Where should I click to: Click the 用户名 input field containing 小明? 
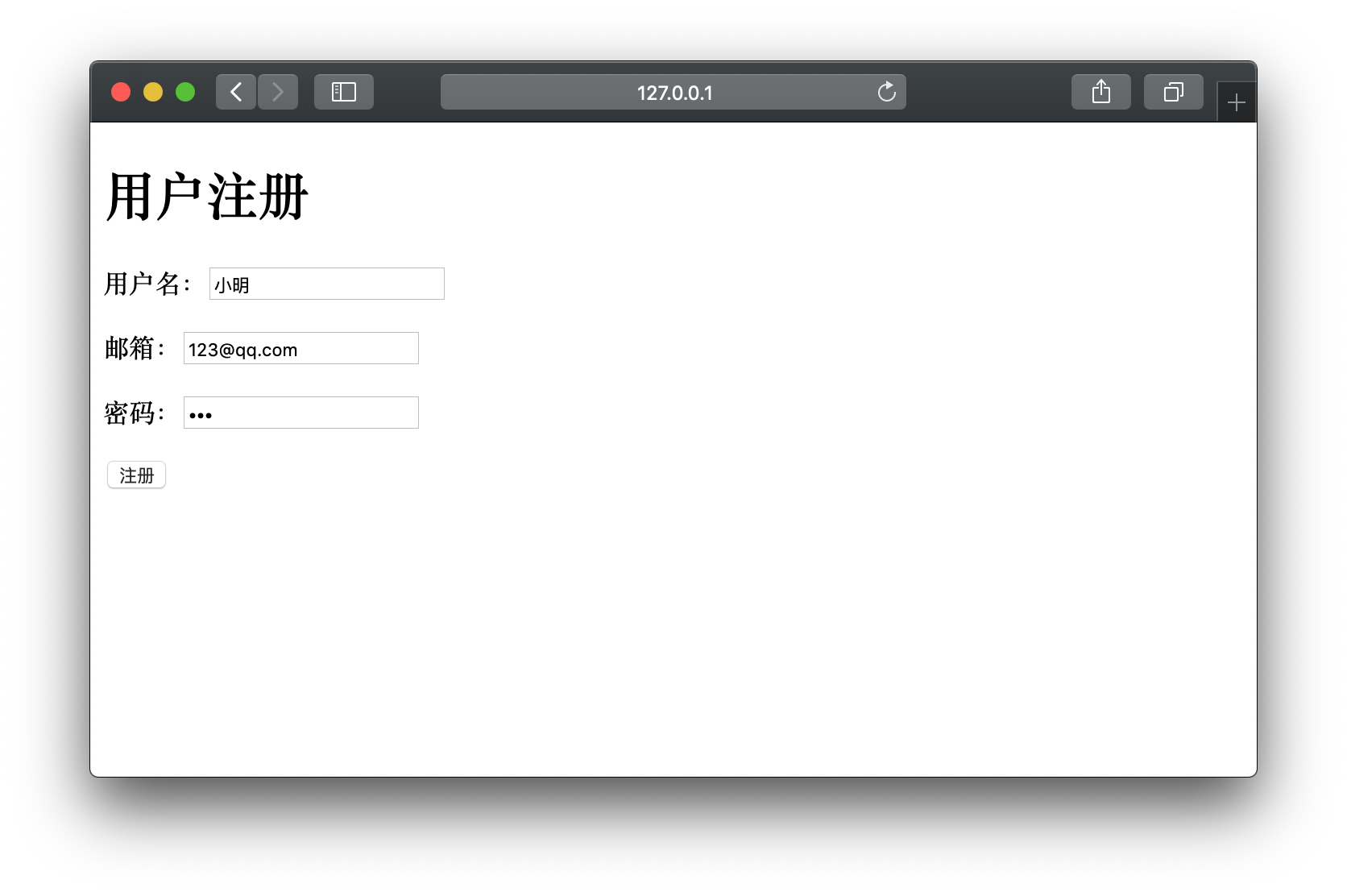pos(327,284)
